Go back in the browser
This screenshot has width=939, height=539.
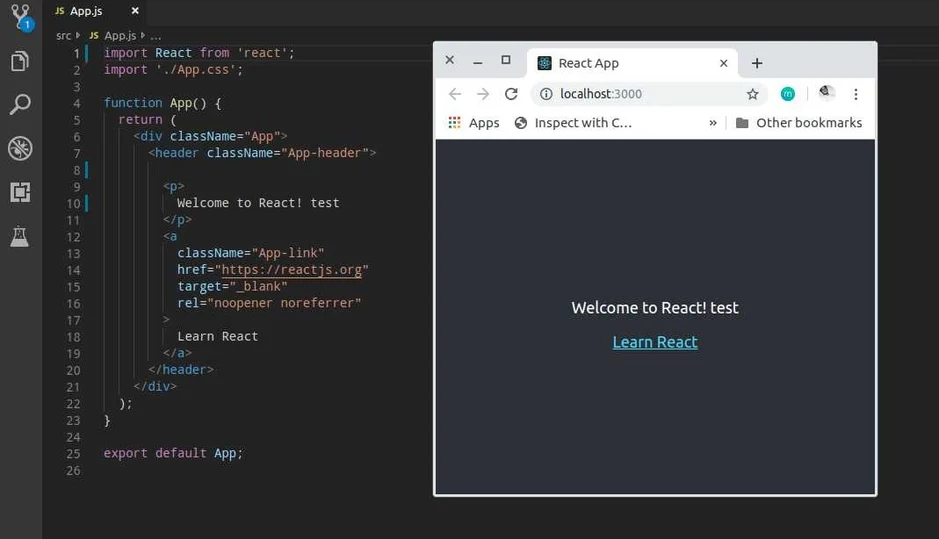tap(455, 94)
